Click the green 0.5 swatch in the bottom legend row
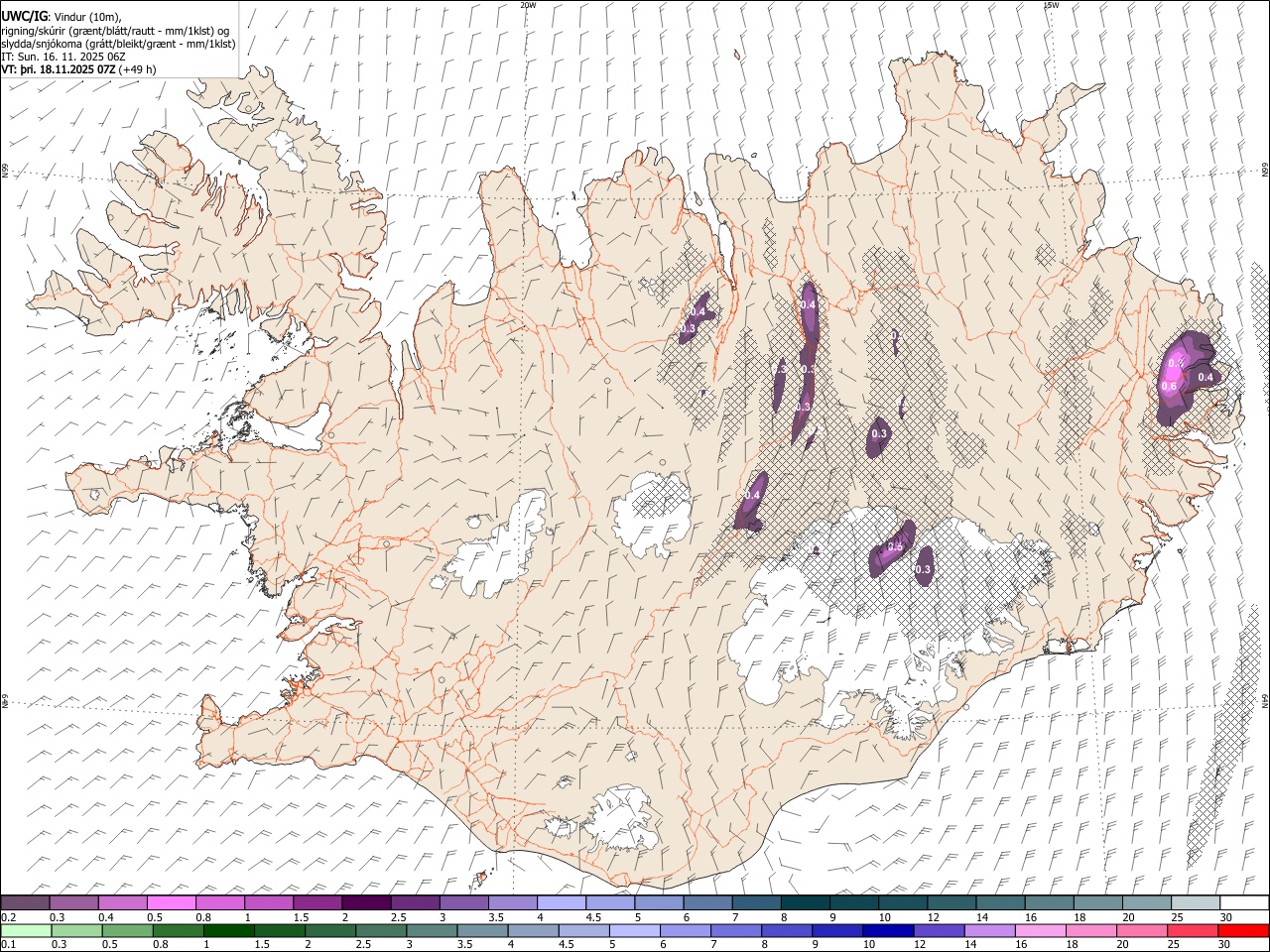1270x952 pixels. 128,931
